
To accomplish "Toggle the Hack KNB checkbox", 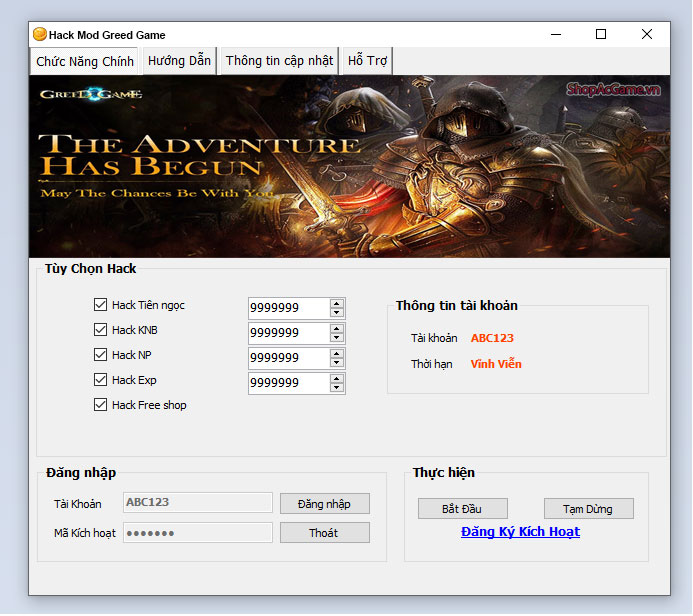I will (x=100, y=330).
